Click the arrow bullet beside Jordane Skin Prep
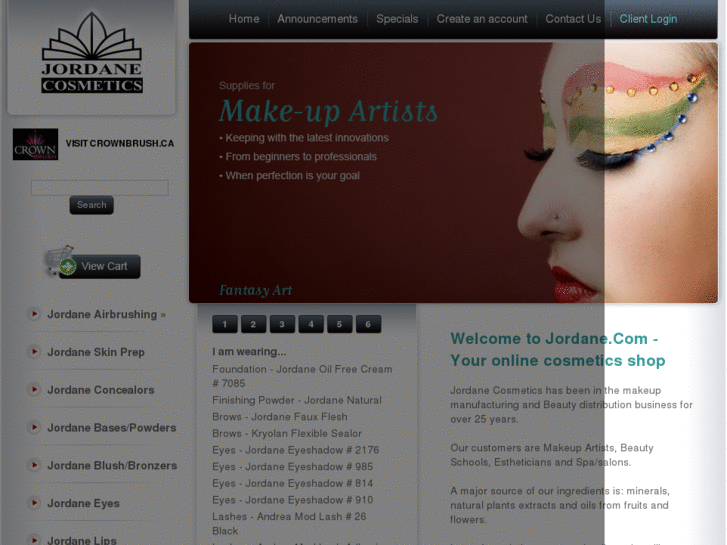Image resolution: width=727 pixels, height=545 pixels. (x=34, y=352)
